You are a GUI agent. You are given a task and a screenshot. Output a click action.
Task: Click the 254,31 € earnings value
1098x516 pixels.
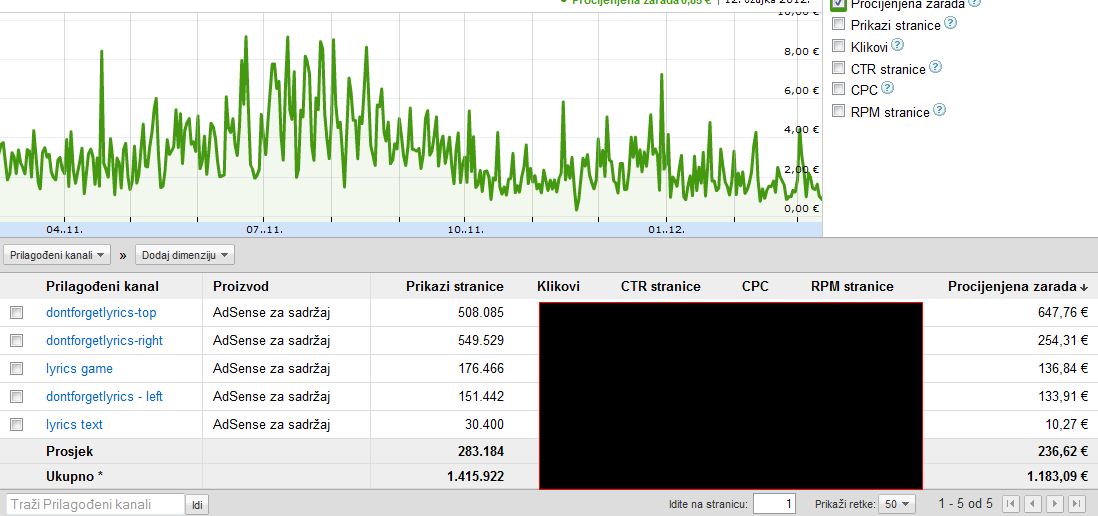point(1063,340)
